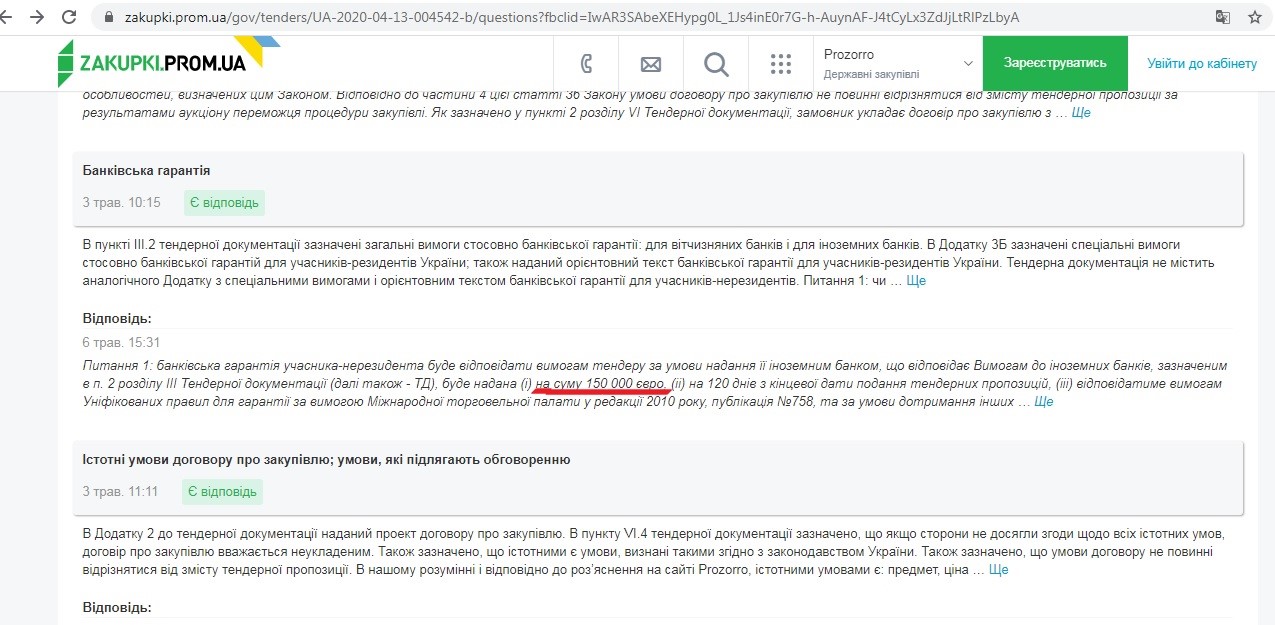
Task: Open the apps grid icon
Action: pyautogui.click(x=781, y=64)
